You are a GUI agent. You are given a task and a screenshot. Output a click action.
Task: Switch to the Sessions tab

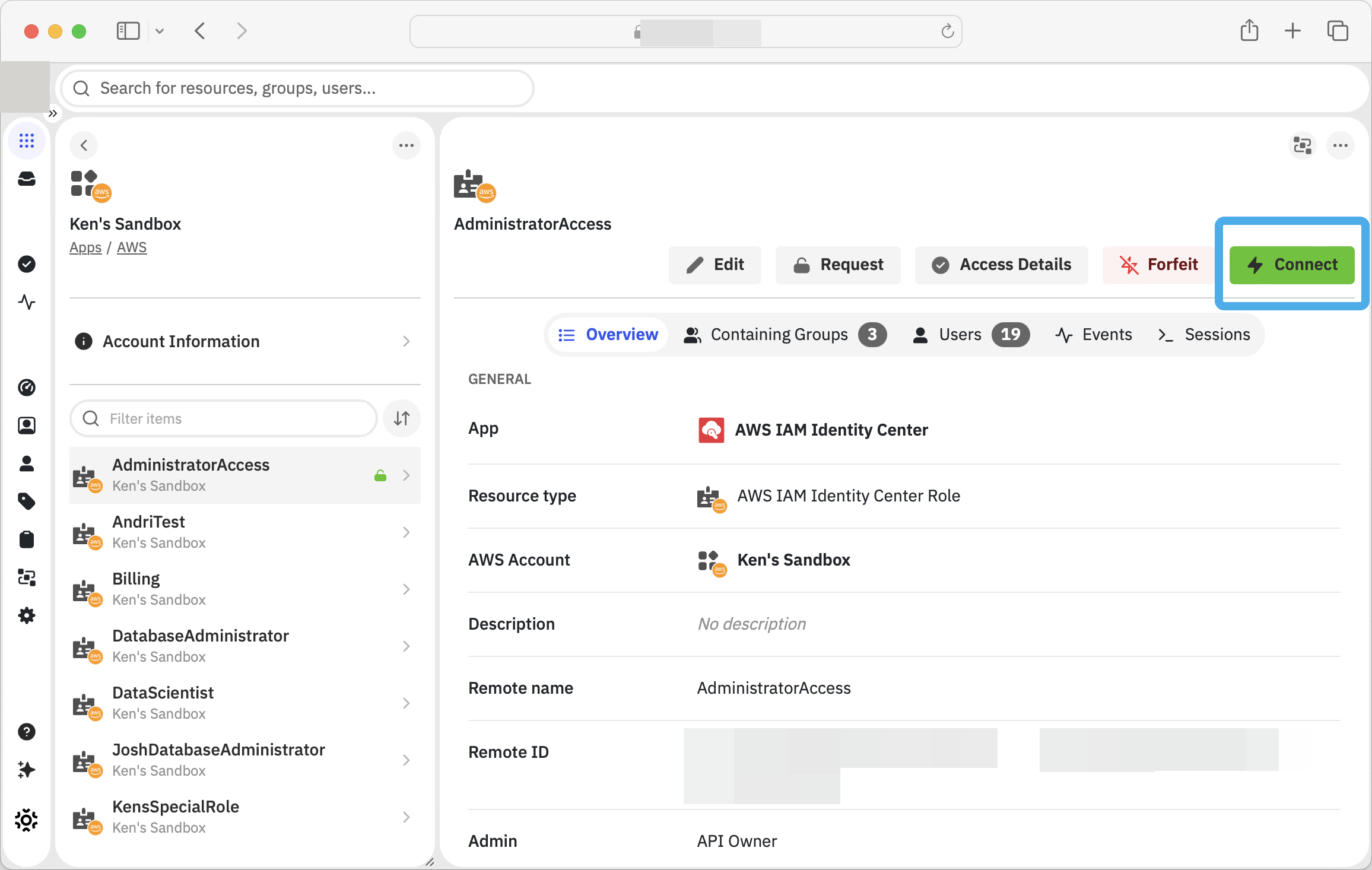[1203, 335]
